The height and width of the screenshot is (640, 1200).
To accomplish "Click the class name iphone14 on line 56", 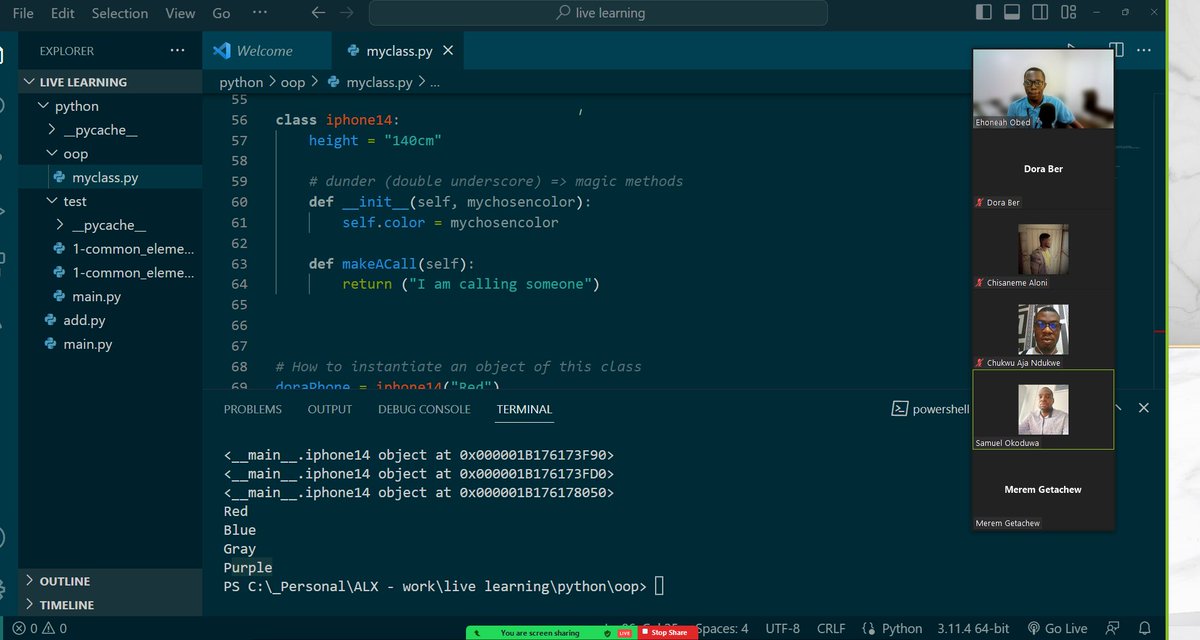I will 358,120.
